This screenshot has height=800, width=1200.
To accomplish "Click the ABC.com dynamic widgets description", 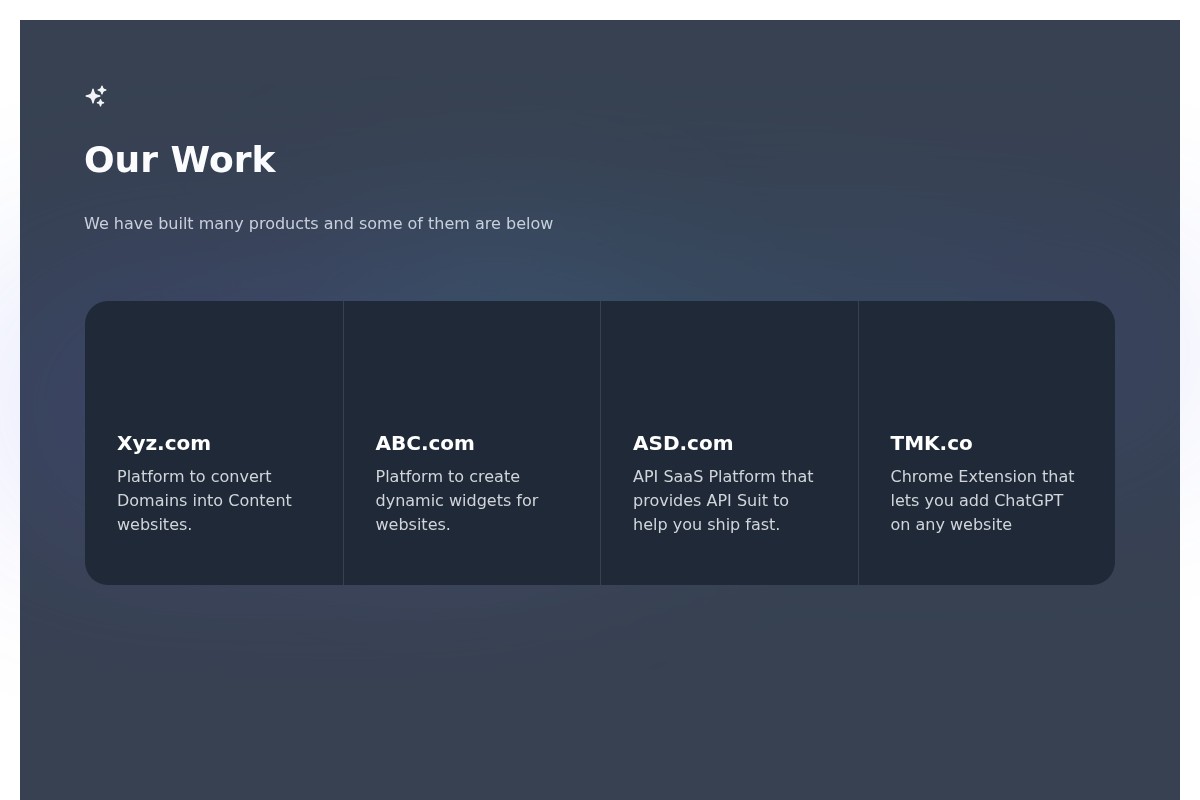I will (x=457, y=500).
